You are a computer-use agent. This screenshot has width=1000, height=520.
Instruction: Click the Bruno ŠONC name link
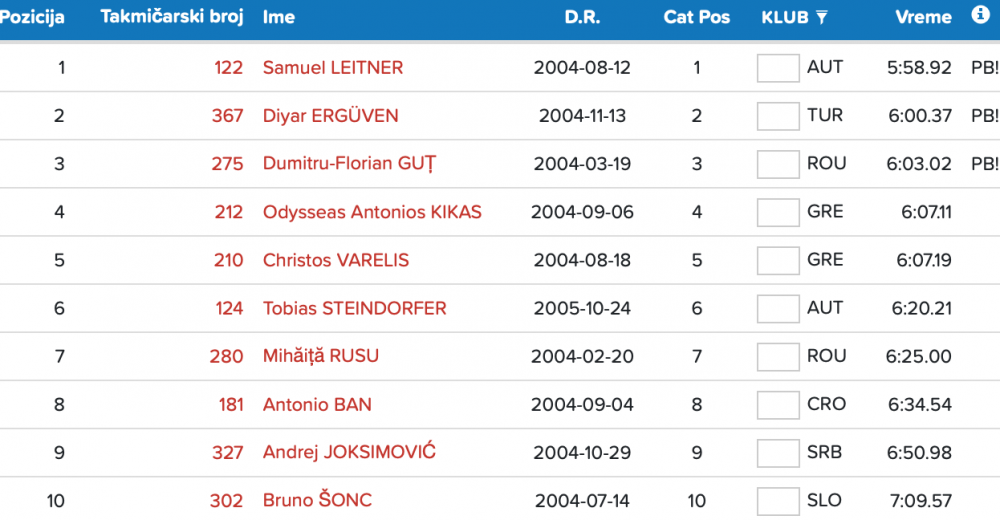tap(317, 500)
